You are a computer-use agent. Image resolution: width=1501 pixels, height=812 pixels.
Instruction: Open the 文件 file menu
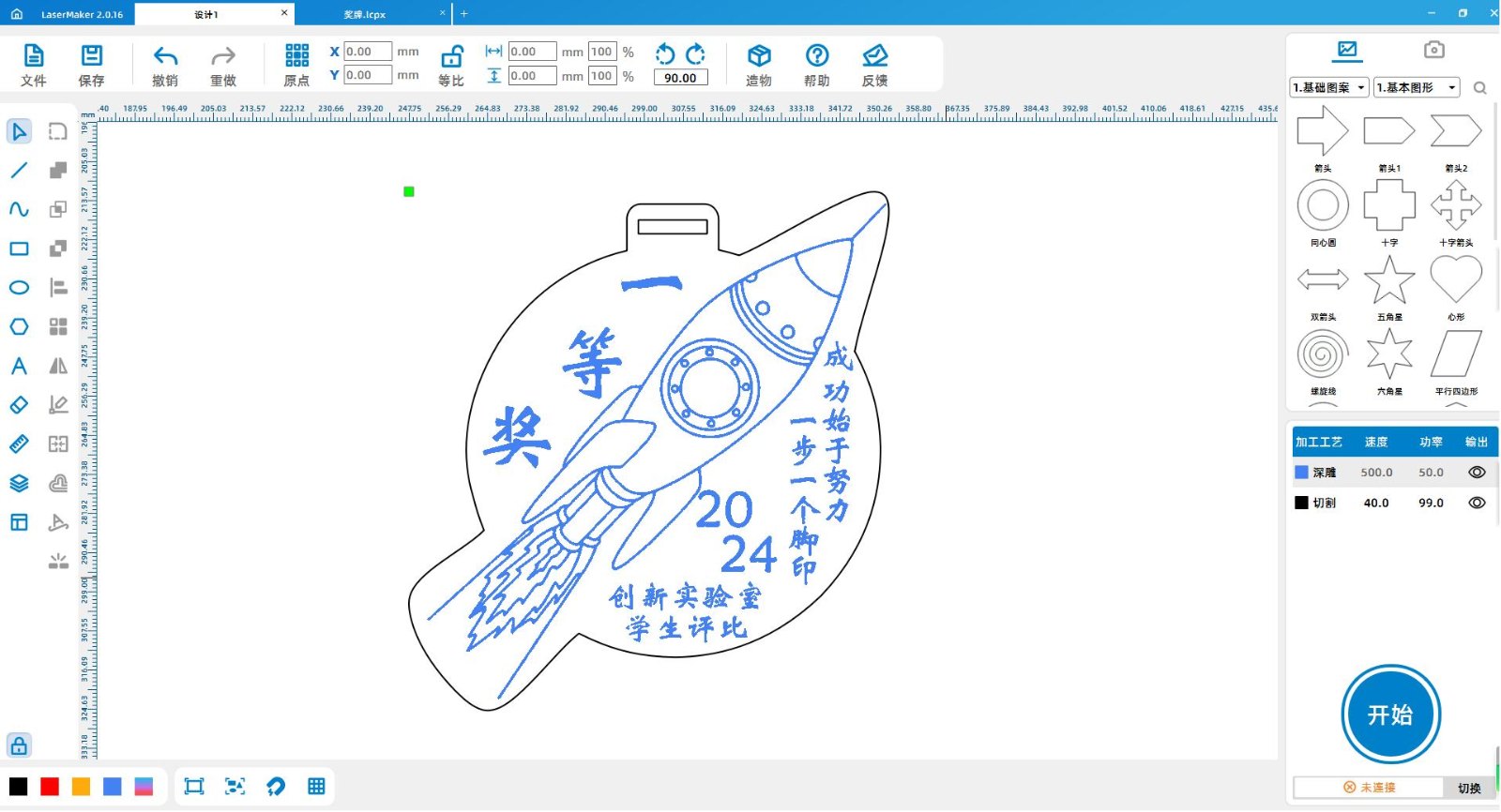pyautogui.click(x=33, y=66)
